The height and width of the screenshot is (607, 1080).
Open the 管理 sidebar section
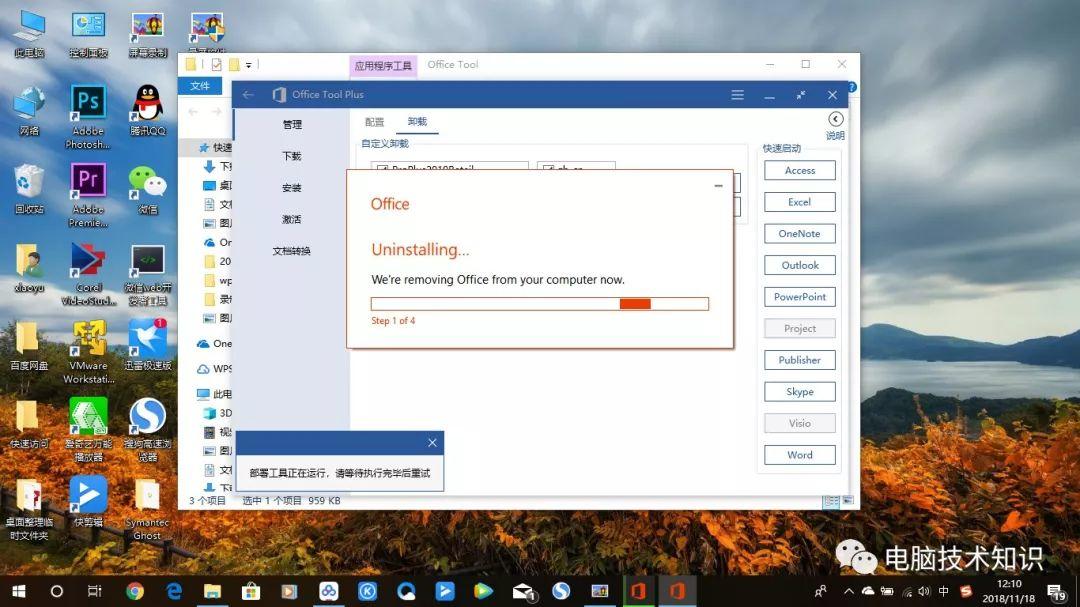pyautogui.click(x=292, y=125)
